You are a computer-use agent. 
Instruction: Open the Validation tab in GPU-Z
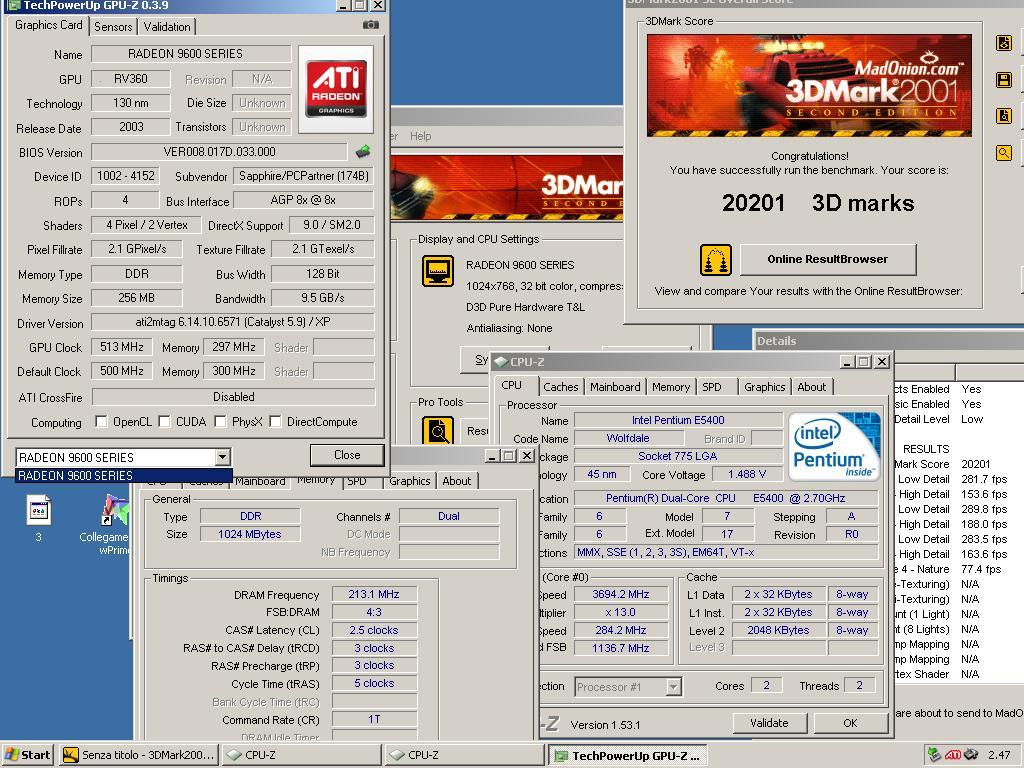click(x=167, y=27)
